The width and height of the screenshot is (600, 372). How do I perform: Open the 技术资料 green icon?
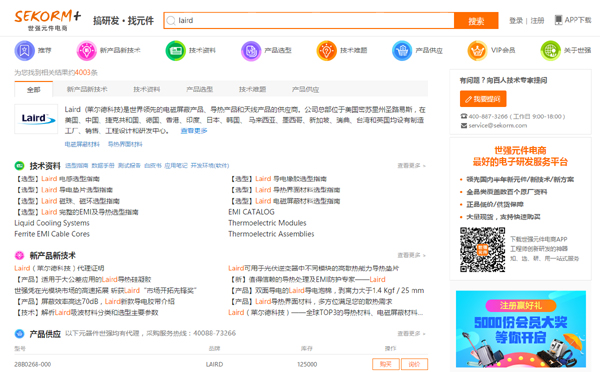pos(175,51)
